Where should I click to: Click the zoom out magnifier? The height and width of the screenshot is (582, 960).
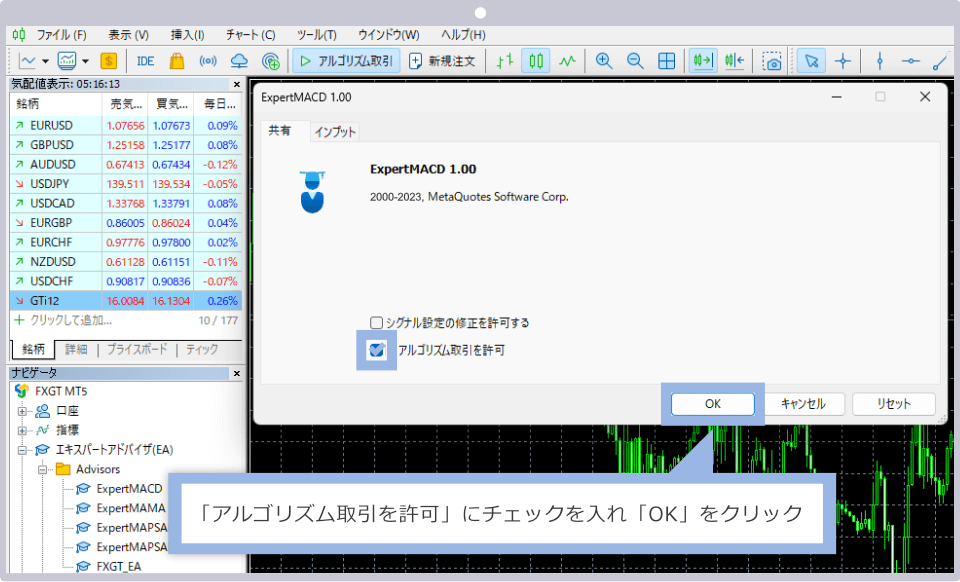coord(635,61)
